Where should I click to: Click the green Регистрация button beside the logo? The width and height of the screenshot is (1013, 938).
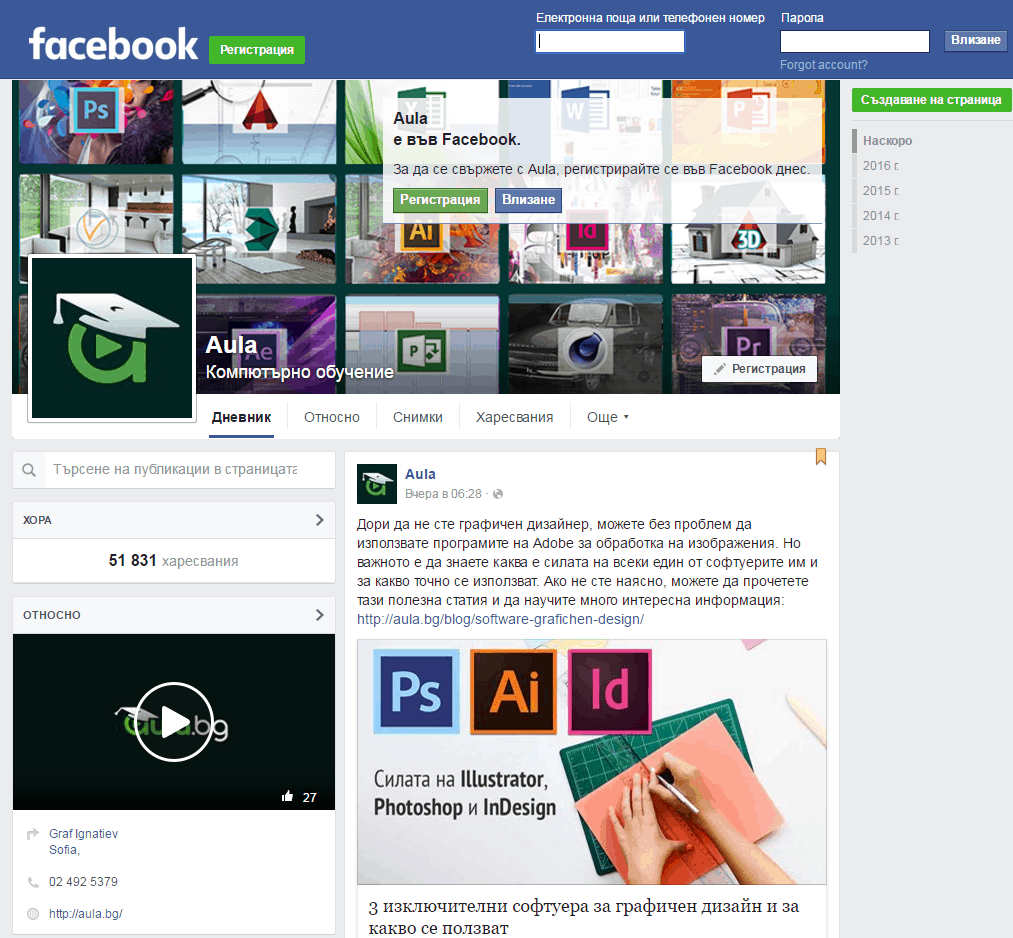pos(256,50)
